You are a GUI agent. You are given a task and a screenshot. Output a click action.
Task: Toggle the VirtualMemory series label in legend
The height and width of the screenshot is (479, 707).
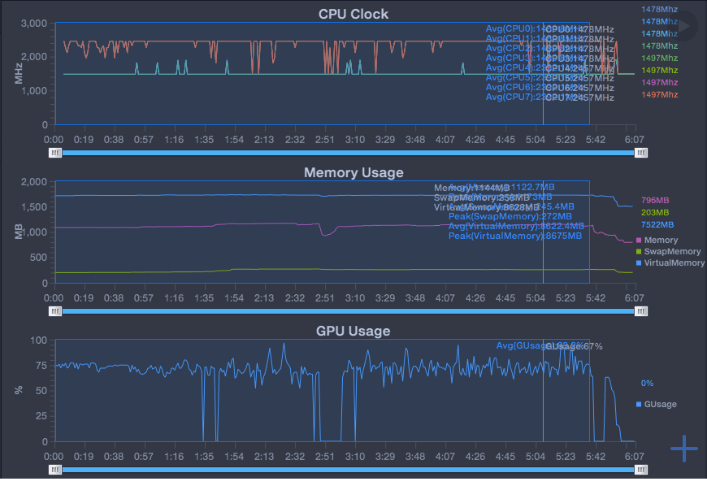(x=673, y=263)
